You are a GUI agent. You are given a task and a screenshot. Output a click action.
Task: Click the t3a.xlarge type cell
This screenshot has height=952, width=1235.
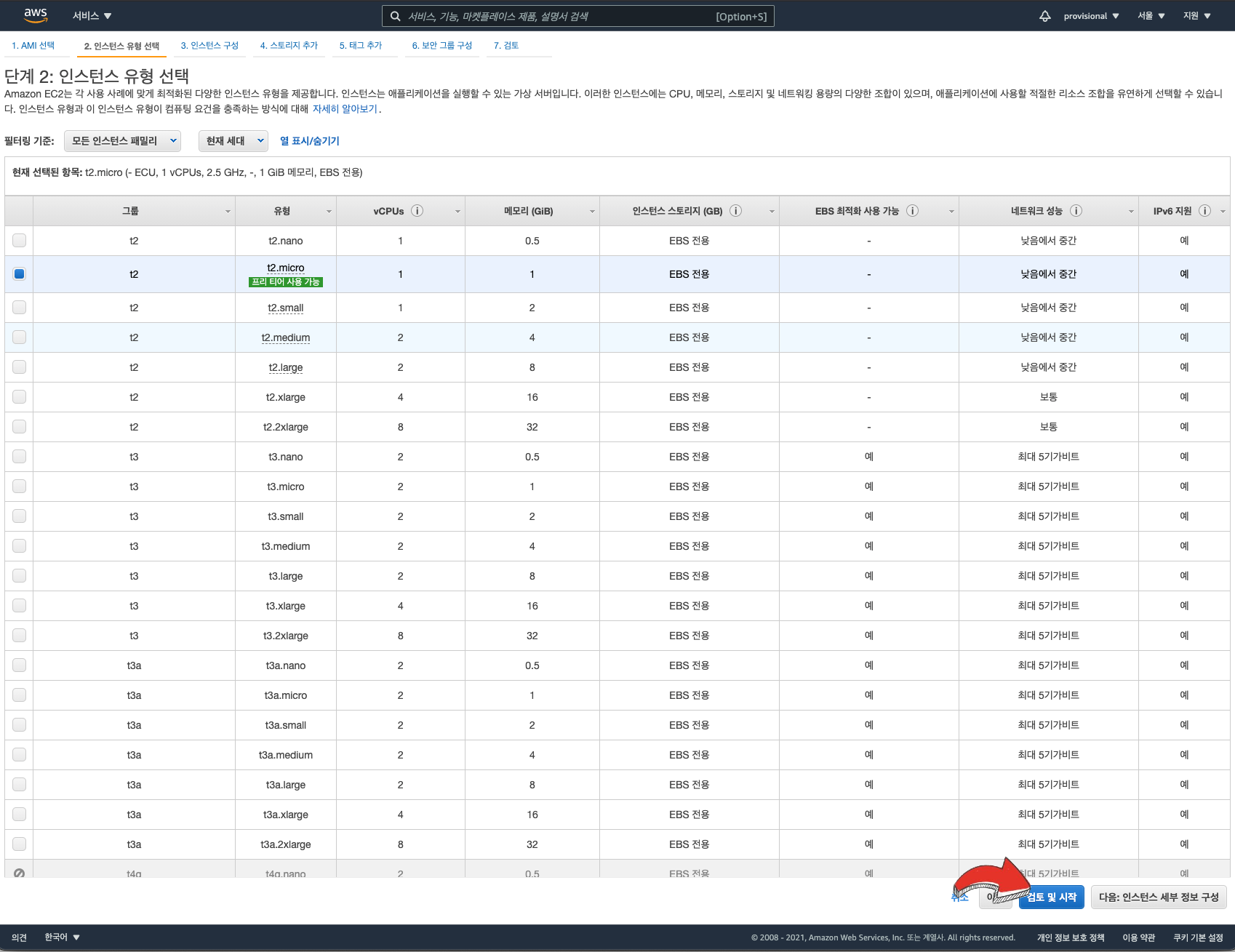(286, 815)
